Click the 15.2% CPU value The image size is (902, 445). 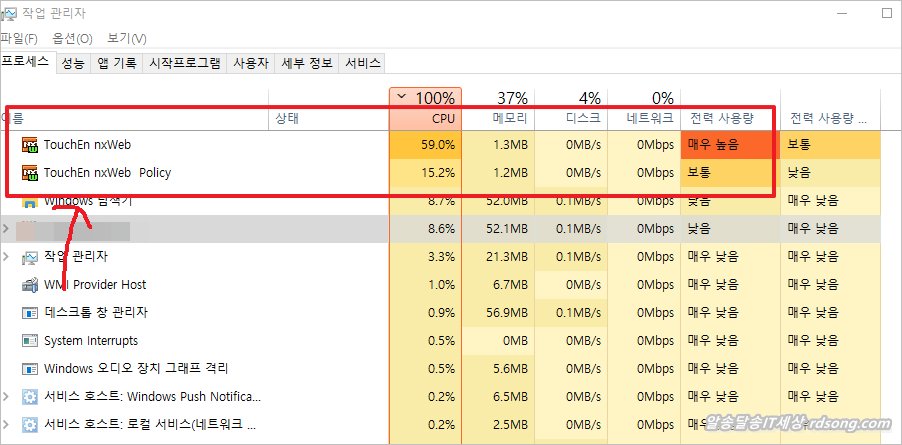click(438, 172)
